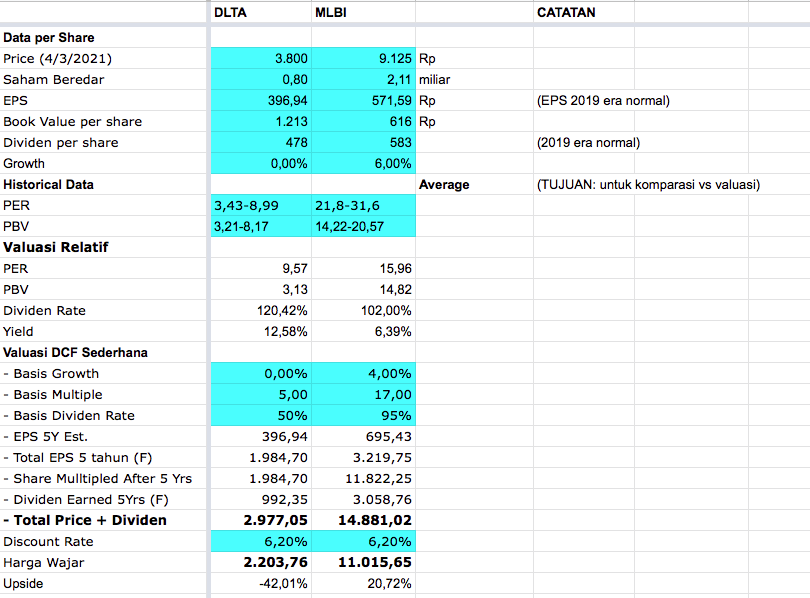Click the Saham Beredar row label
Viewport: 810px width, 598px height.
(x=54, y=80)
